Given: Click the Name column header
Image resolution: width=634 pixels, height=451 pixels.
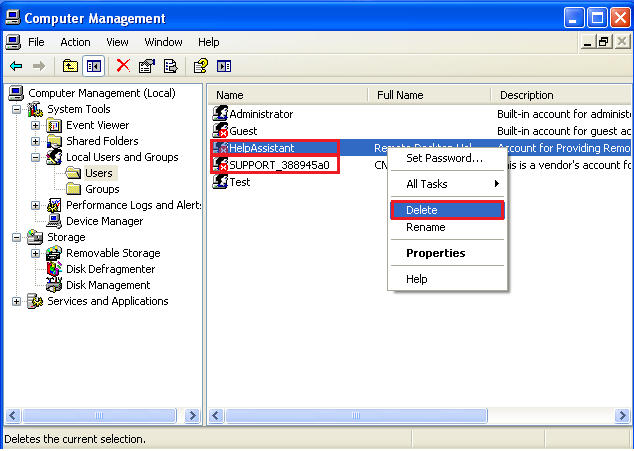Looking at the screenshot, I should tap(288, 95).
